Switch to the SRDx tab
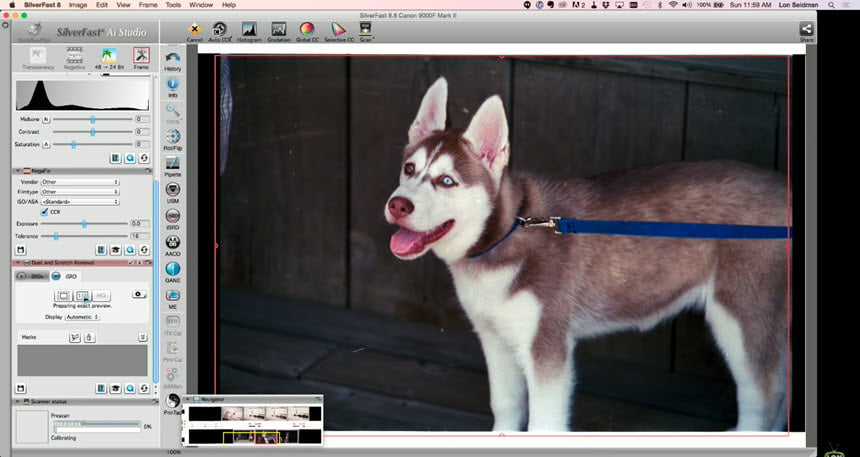860x457 pixels. tap(32, 277)
